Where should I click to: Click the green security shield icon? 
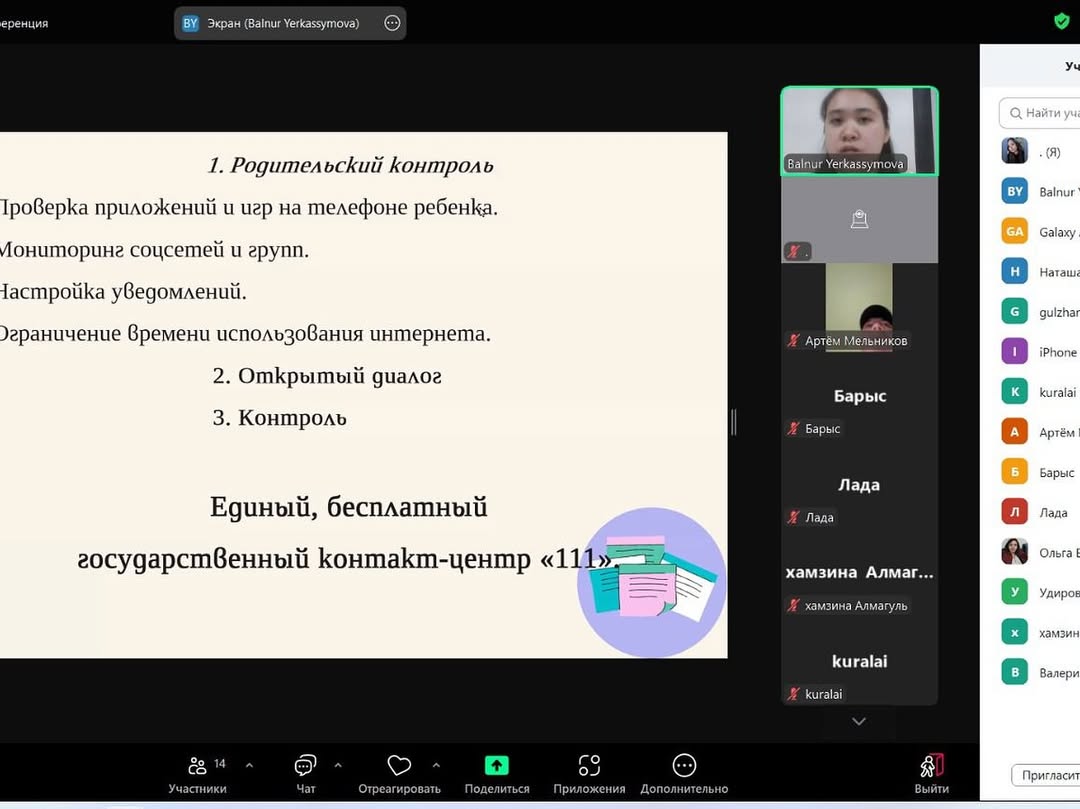point(1061,21)
